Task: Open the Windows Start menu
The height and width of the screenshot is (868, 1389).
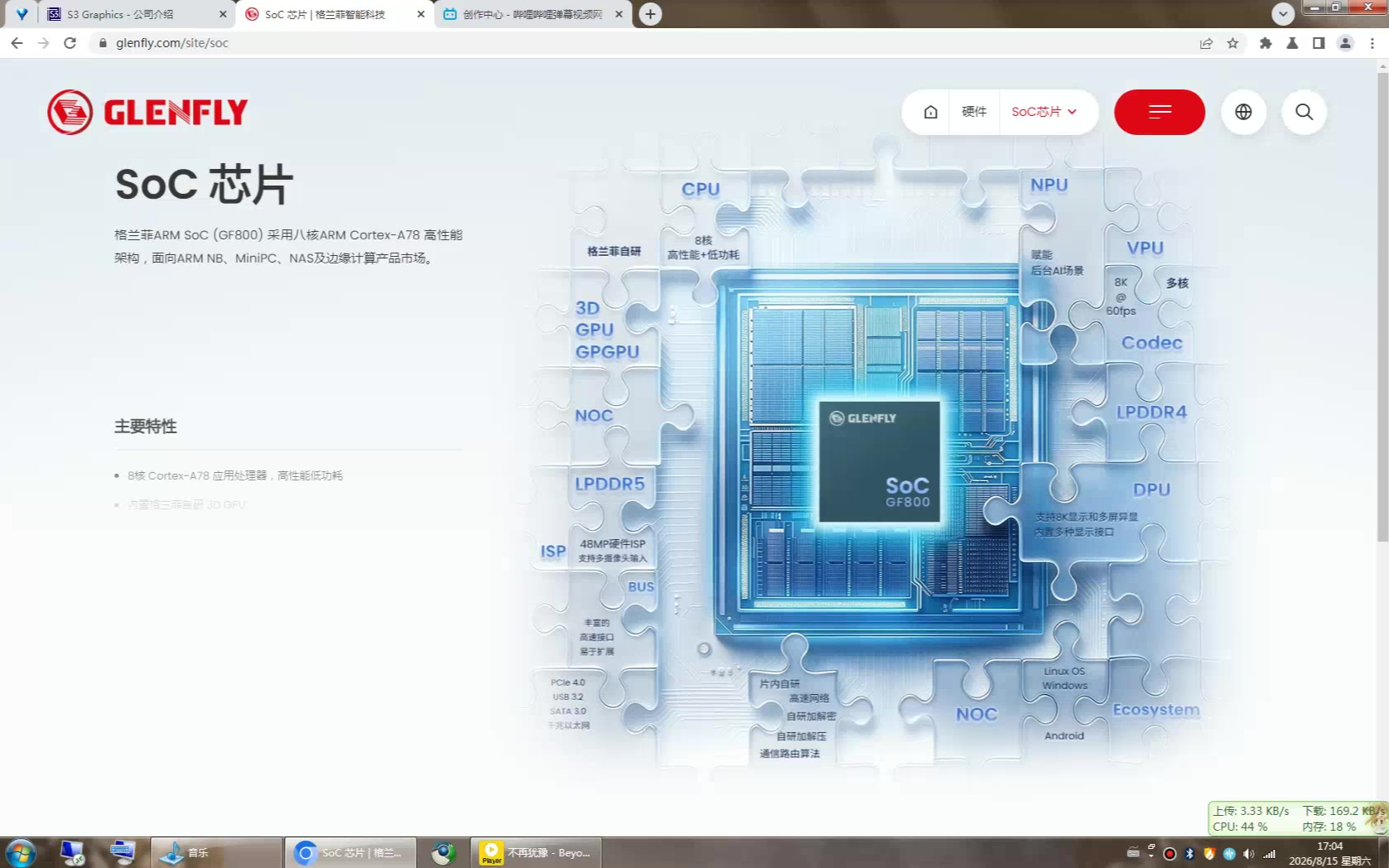Action: point(20,852)
